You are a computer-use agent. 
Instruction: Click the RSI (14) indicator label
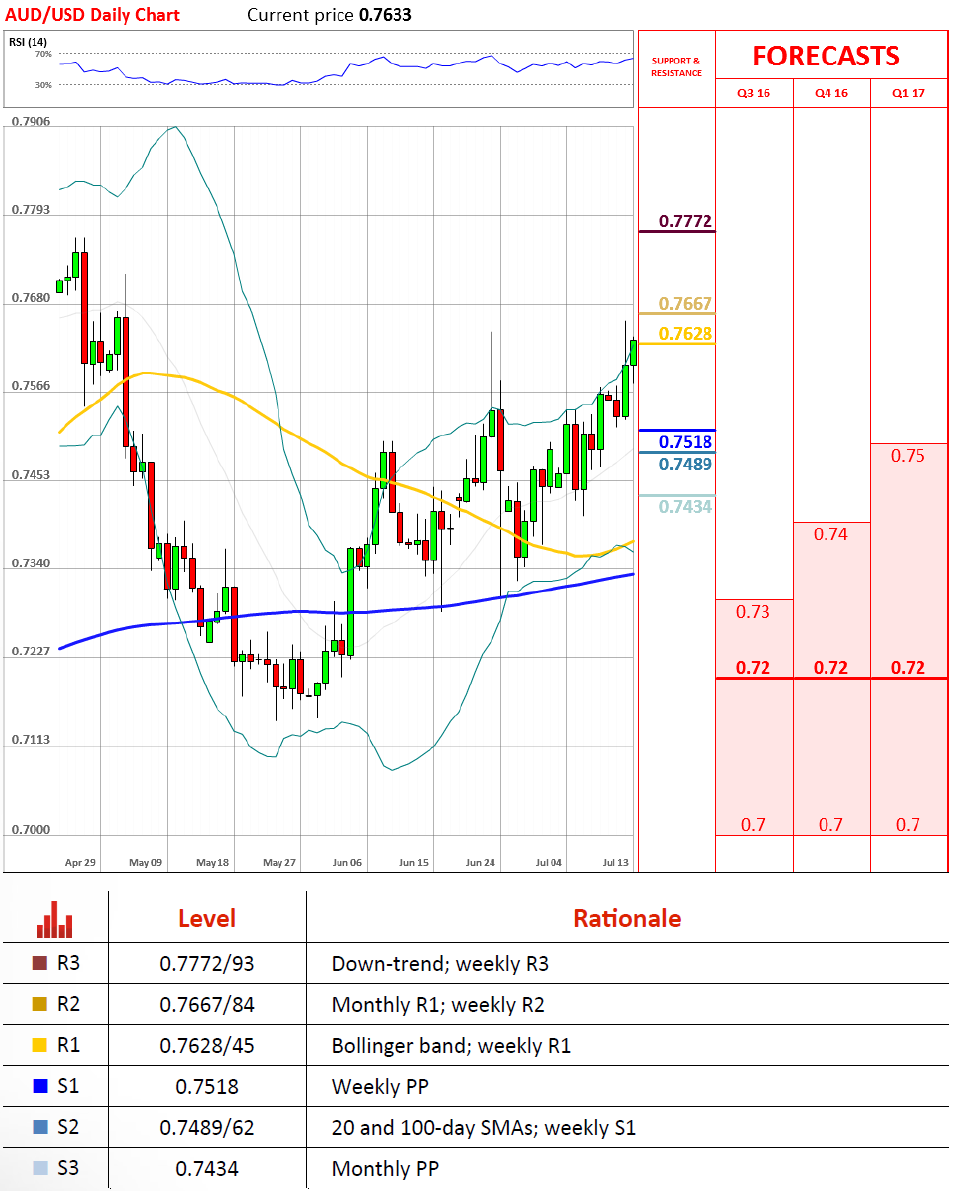(x=27, y=42)
